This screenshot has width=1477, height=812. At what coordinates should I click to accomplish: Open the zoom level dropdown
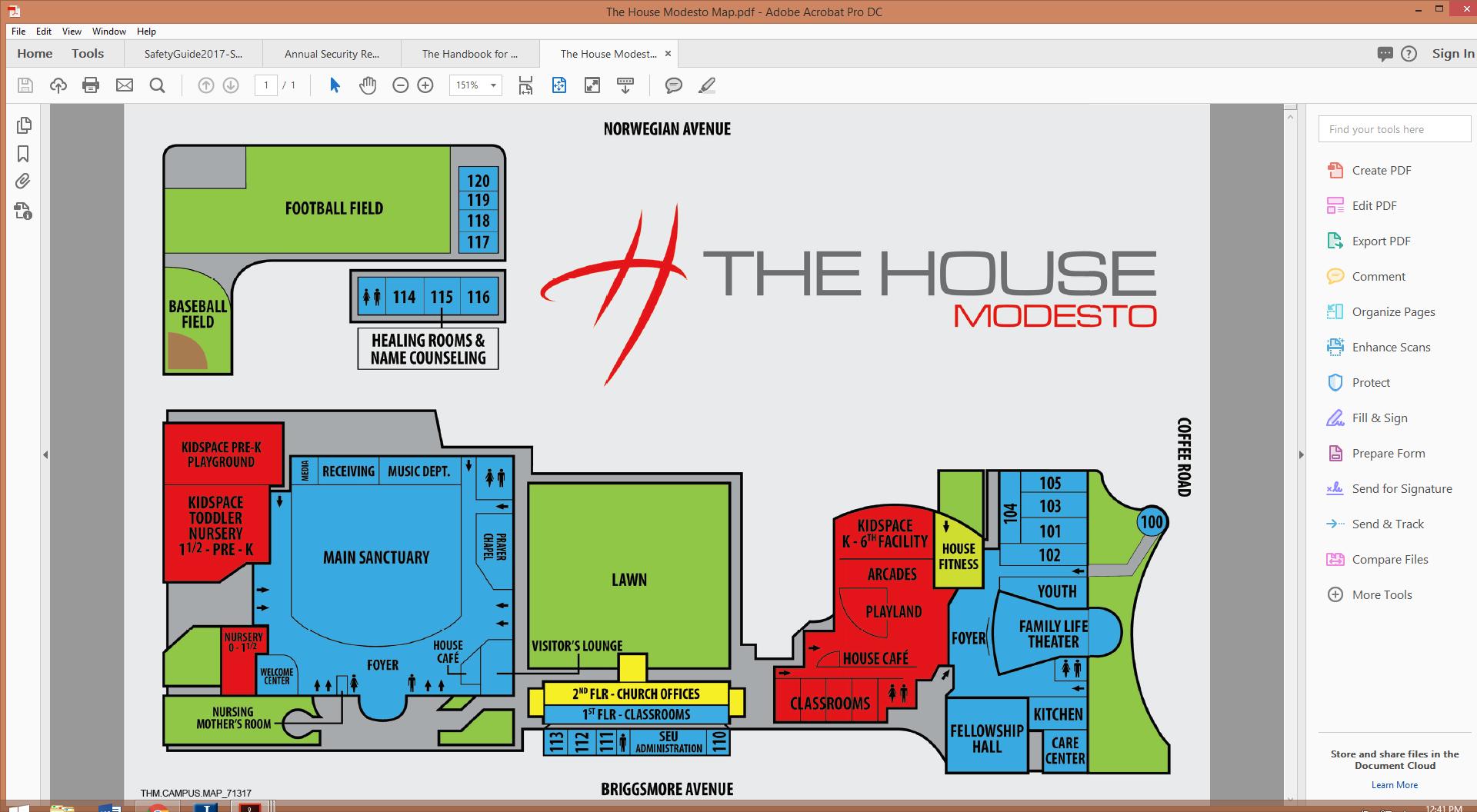493,85
